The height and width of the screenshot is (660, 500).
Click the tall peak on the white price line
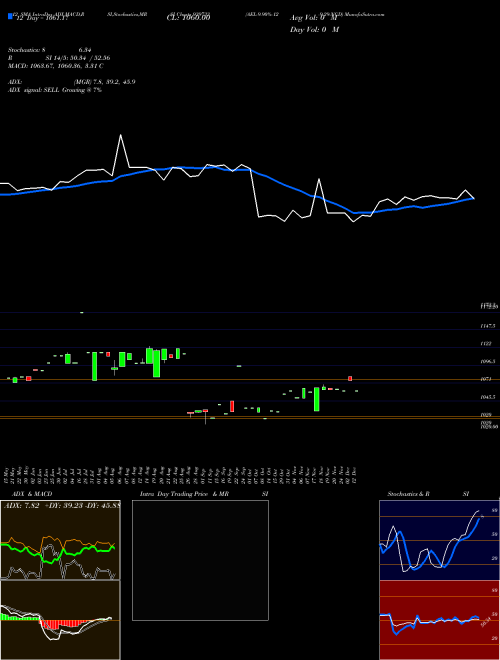point(121,136)
